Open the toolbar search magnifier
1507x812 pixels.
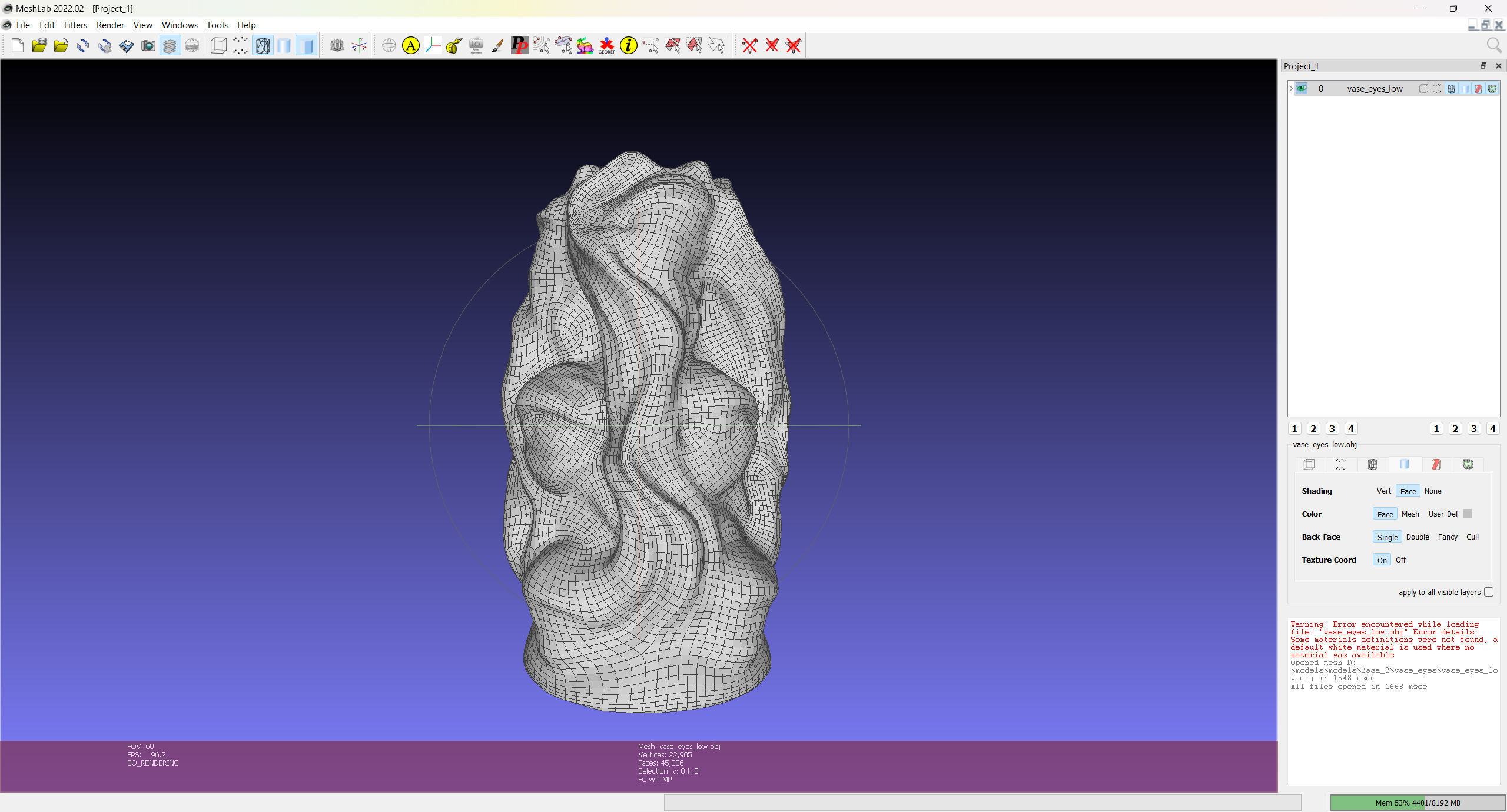point(1493,45)
